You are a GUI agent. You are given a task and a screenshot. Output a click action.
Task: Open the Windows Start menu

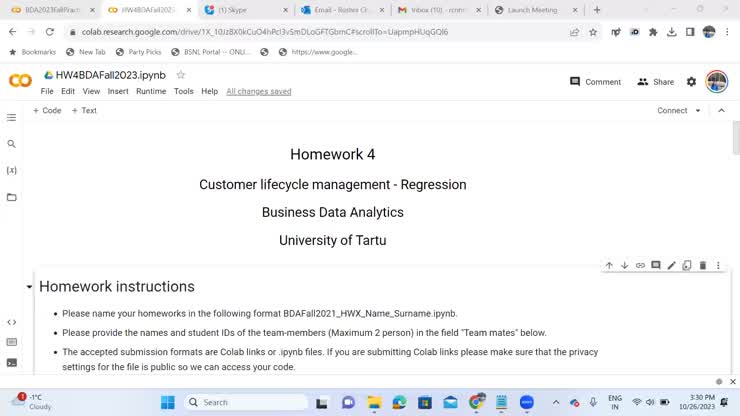168,402
